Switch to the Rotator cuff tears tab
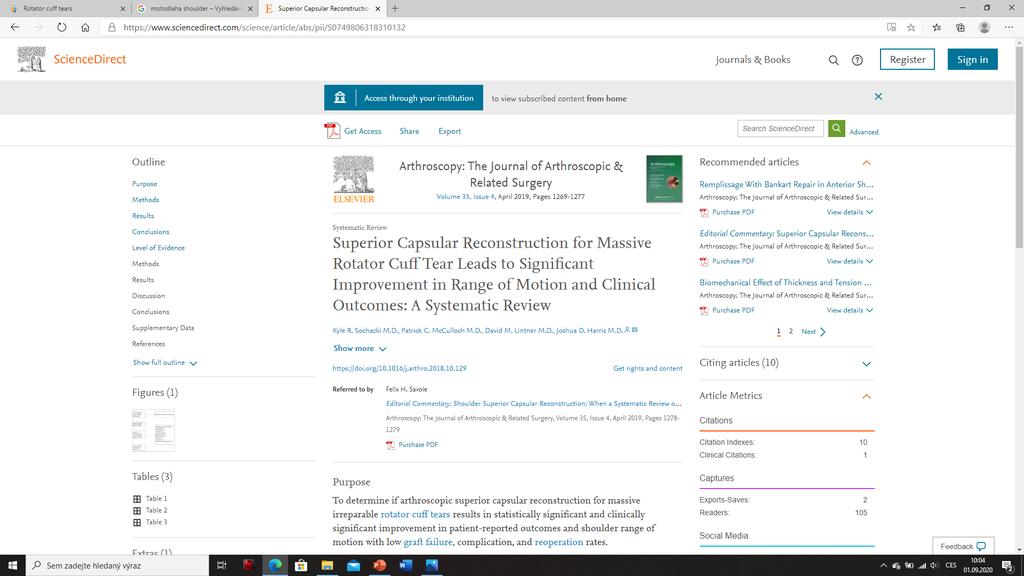 (65, 8)
